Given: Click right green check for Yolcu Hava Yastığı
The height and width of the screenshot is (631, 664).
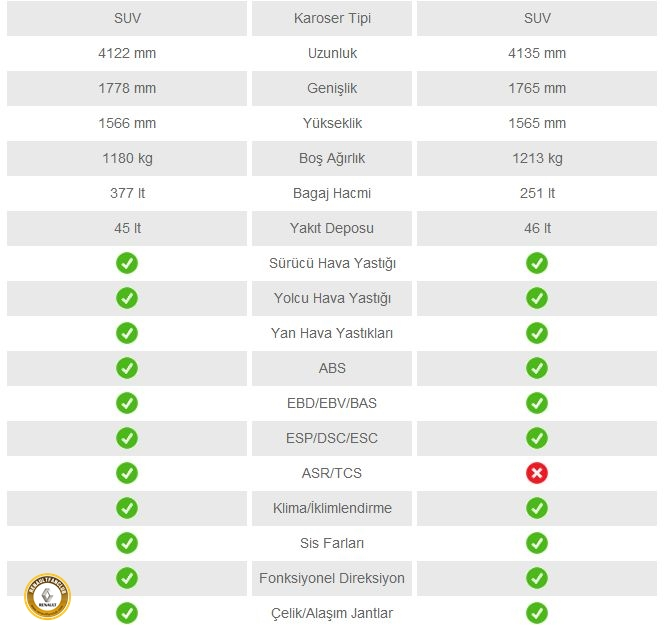Looking at the screenshot, I should 537,298.
